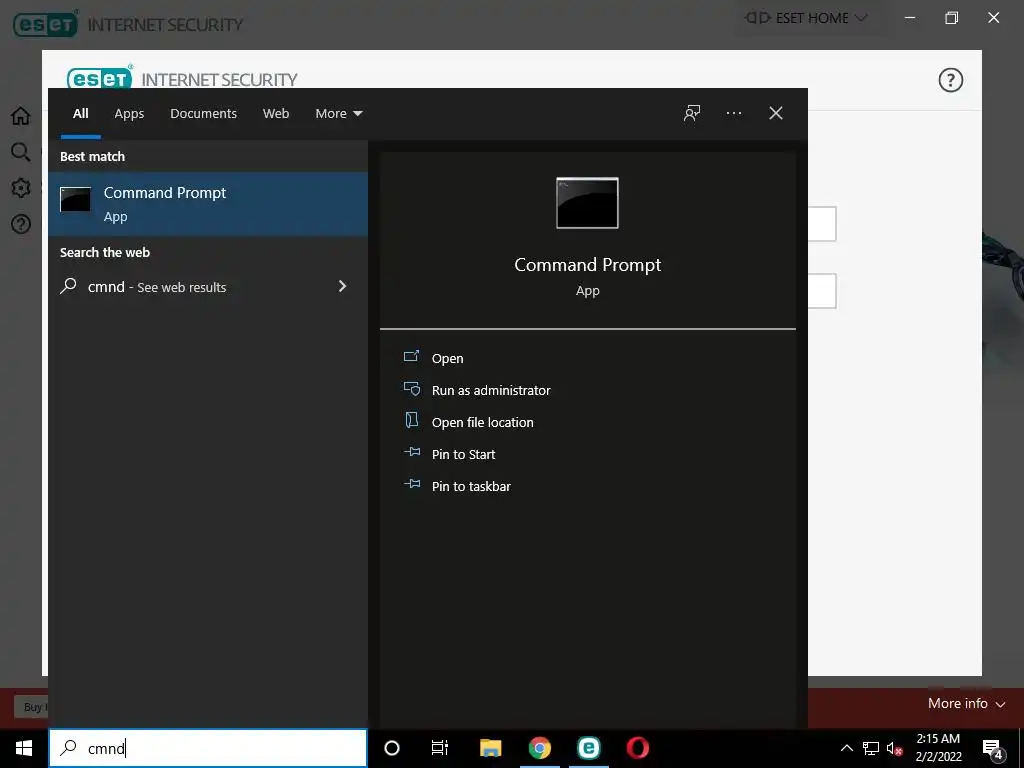The width and height of the screenshot is (1024, 768).
Task: Click network icon in system tray
Action: tap(871, 748)
